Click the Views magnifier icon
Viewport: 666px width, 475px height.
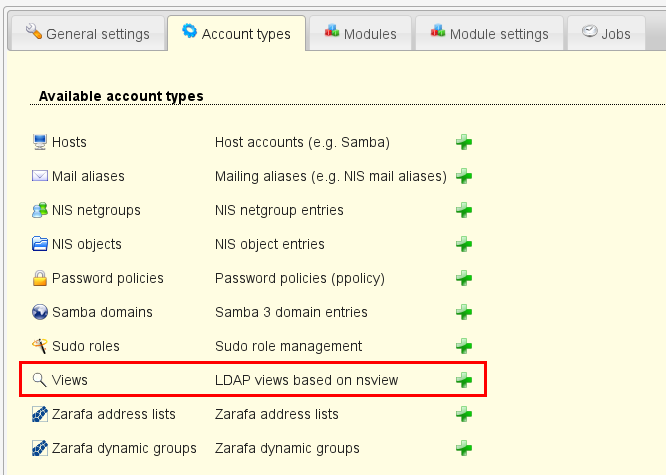pos(40,380)
